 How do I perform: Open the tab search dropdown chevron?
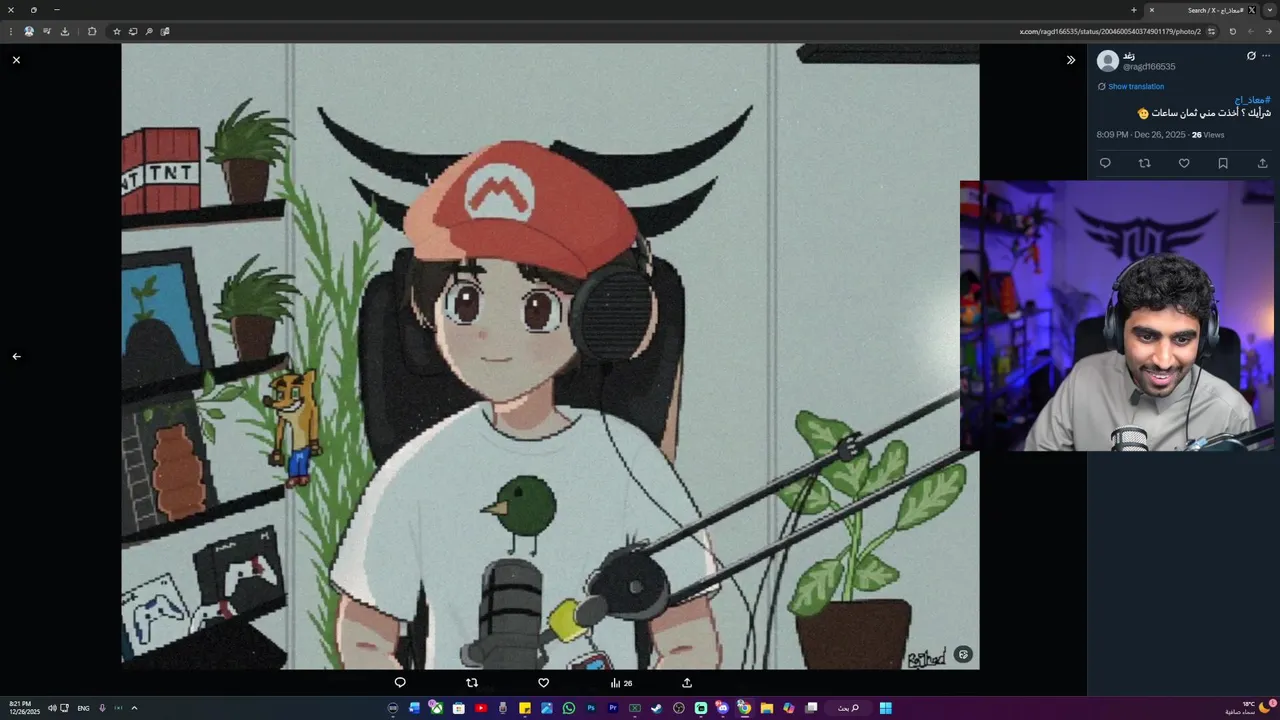1270,10
